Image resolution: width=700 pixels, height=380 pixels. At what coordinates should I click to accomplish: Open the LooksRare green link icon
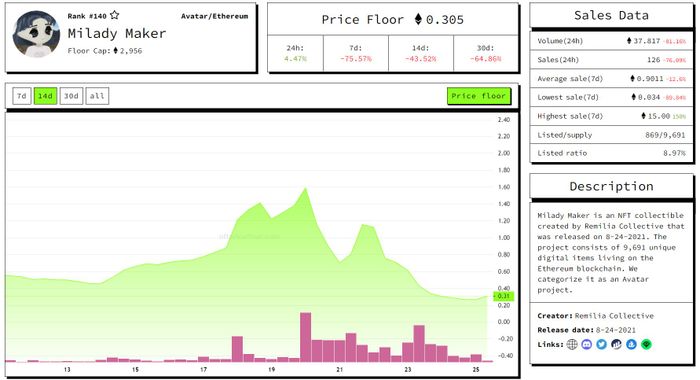[x=646, y=344]
